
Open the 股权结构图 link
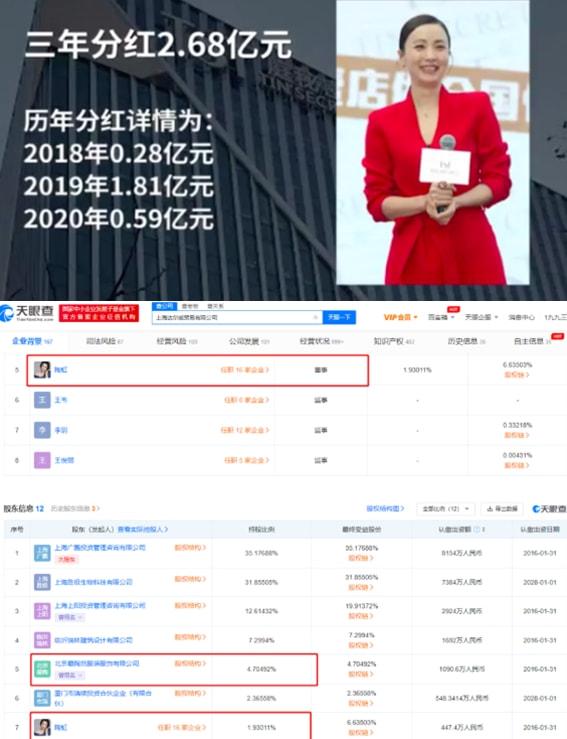pyautogui.click(x=385, y=509)
